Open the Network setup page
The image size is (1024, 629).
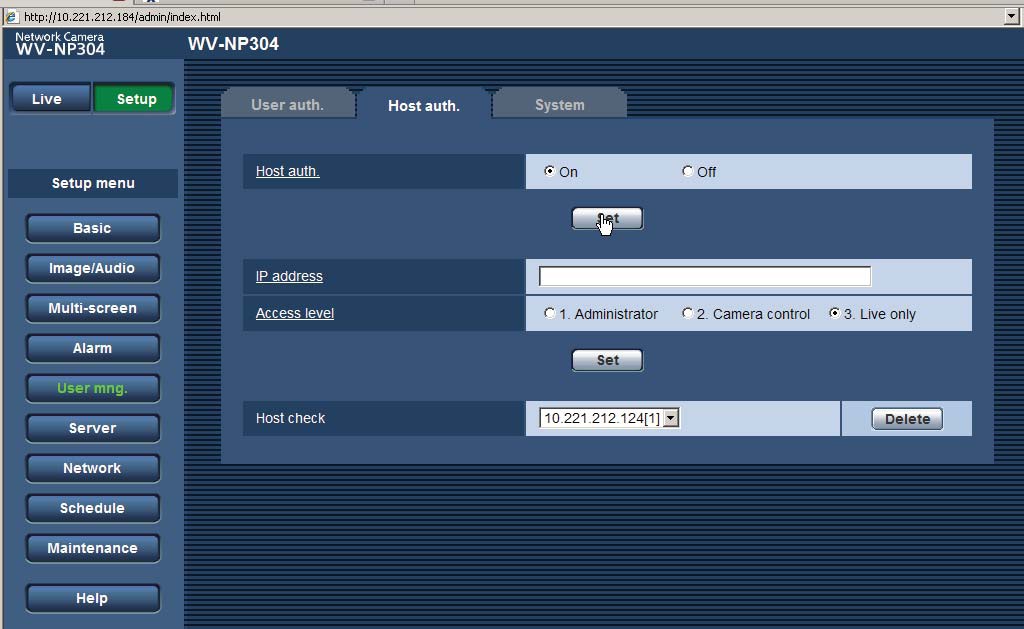coord(92,468)
